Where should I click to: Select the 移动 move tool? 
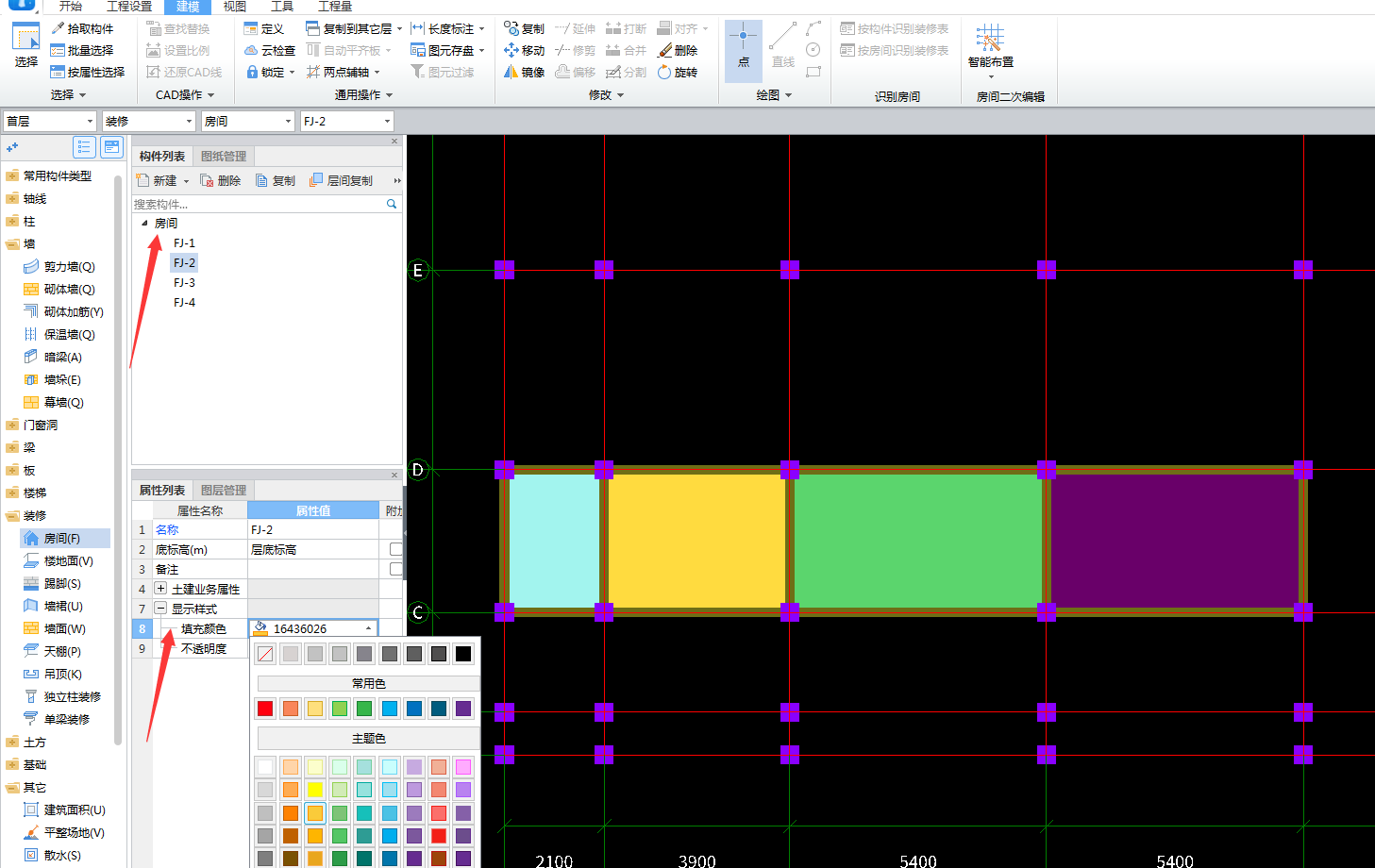tap(524, 50)
